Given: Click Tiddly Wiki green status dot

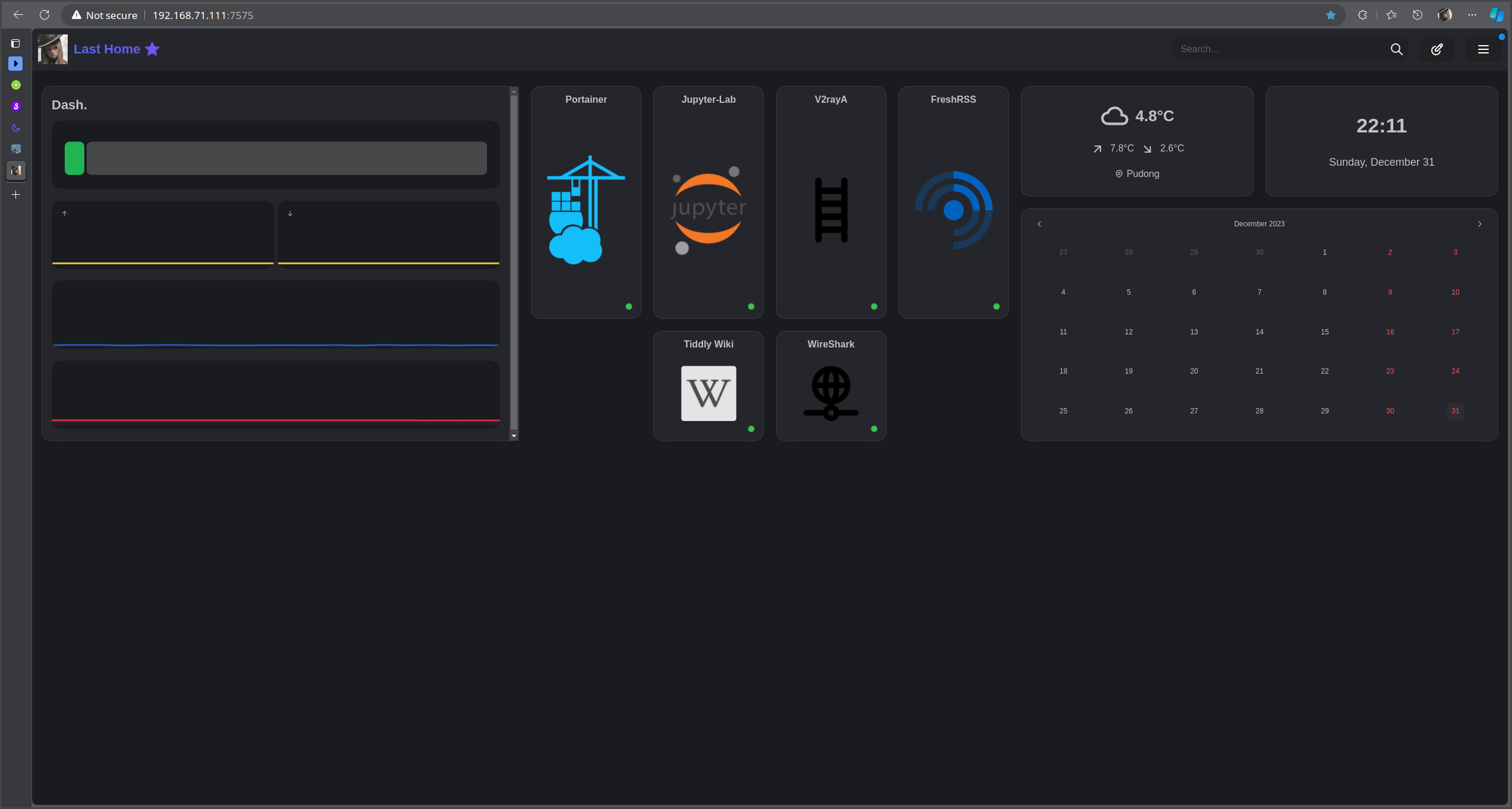Looking at the screenshot, I should 751,429.
